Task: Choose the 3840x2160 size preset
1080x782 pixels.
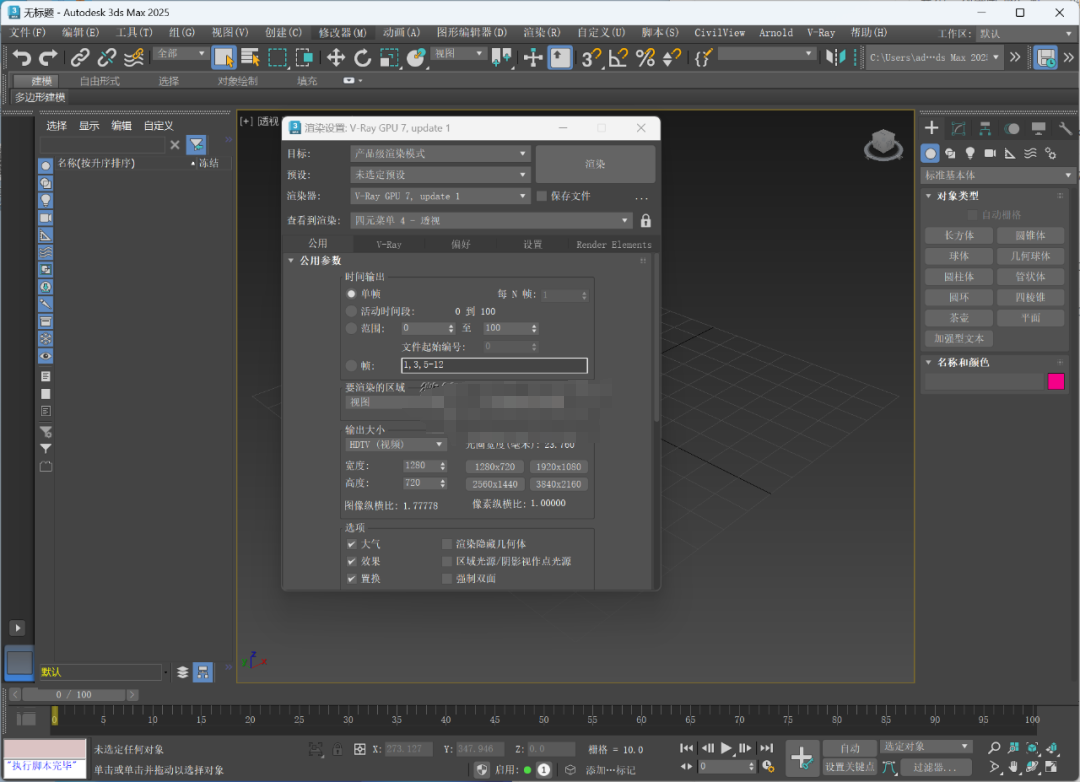Action: (559, 484)
